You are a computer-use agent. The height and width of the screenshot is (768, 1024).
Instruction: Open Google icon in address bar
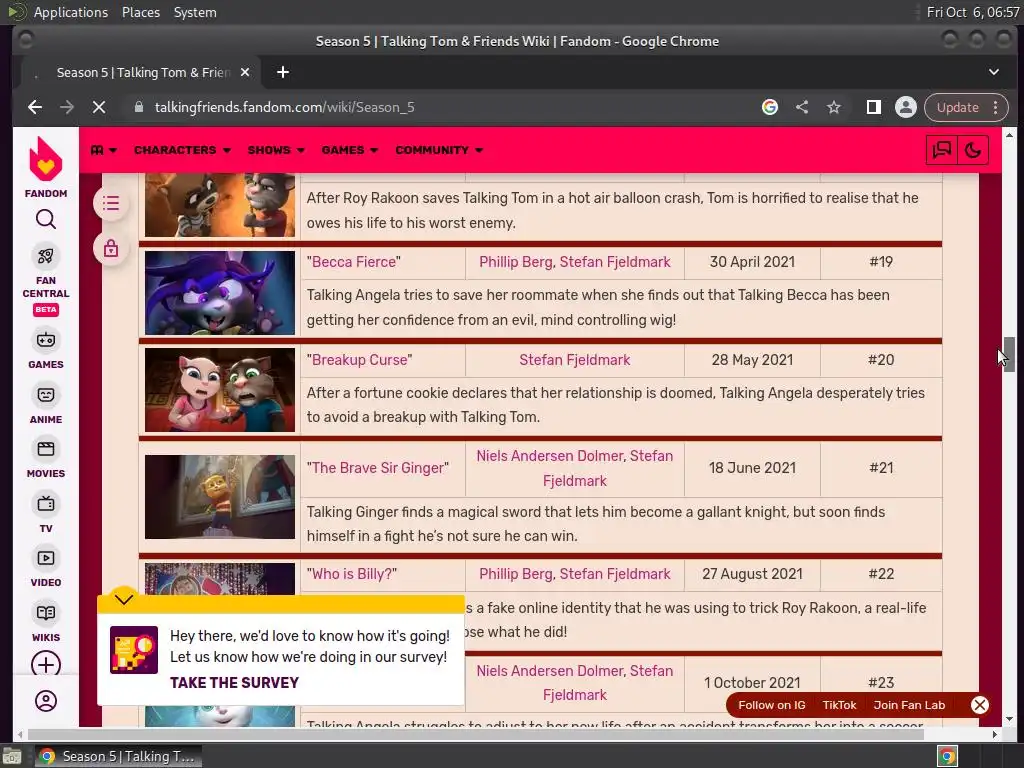coord(770,107)
